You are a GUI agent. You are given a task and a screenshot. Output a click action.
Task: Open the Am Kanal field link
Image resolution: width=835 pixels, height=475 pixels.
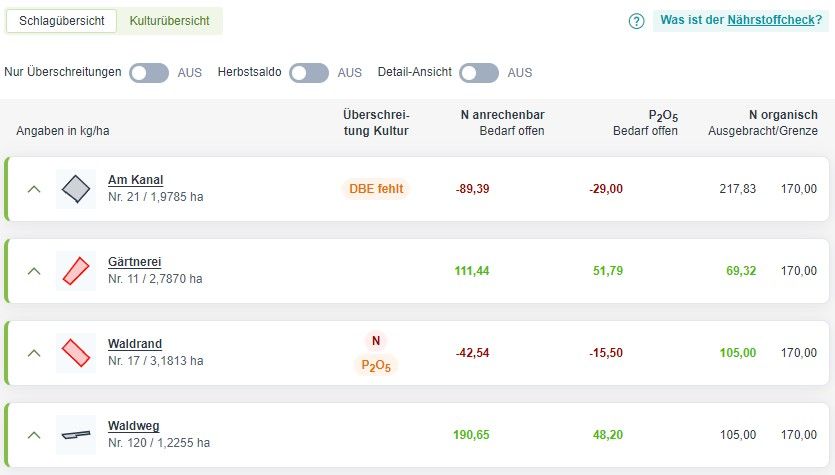click(135, 180)
